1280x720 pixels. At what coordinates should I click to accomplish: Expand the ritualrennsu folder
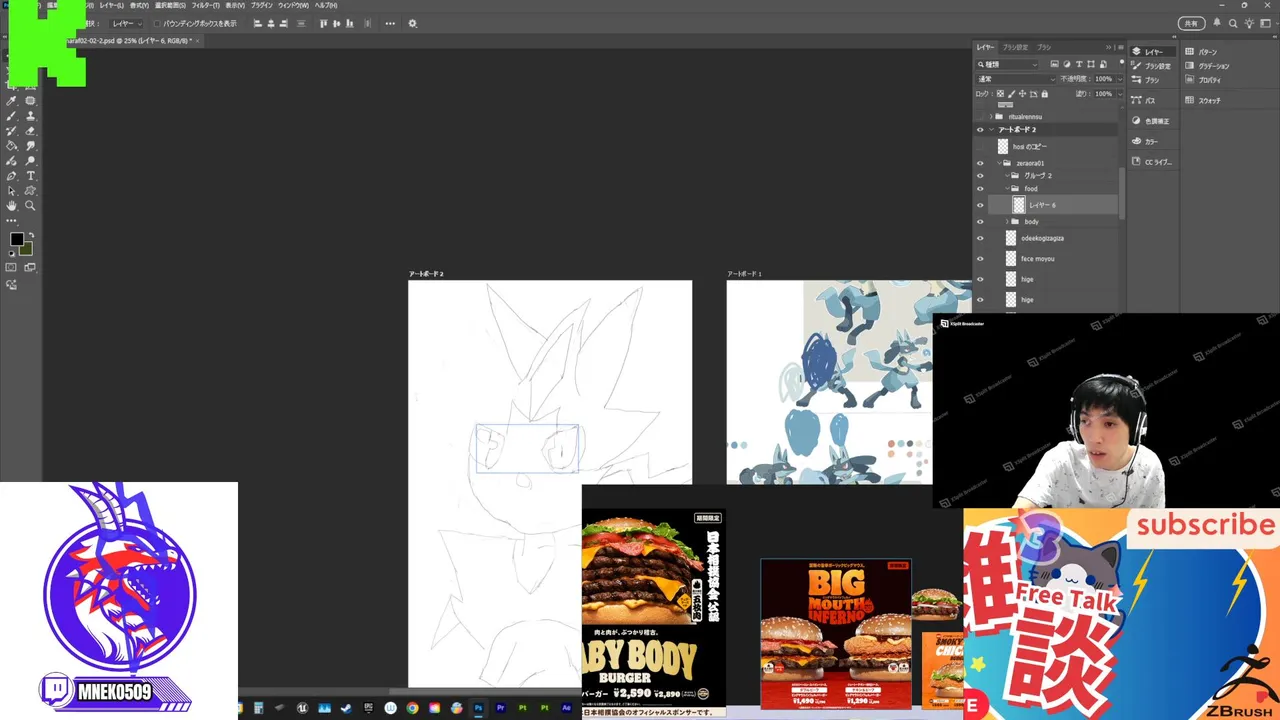pyautogui.click(x=991, y=117)
